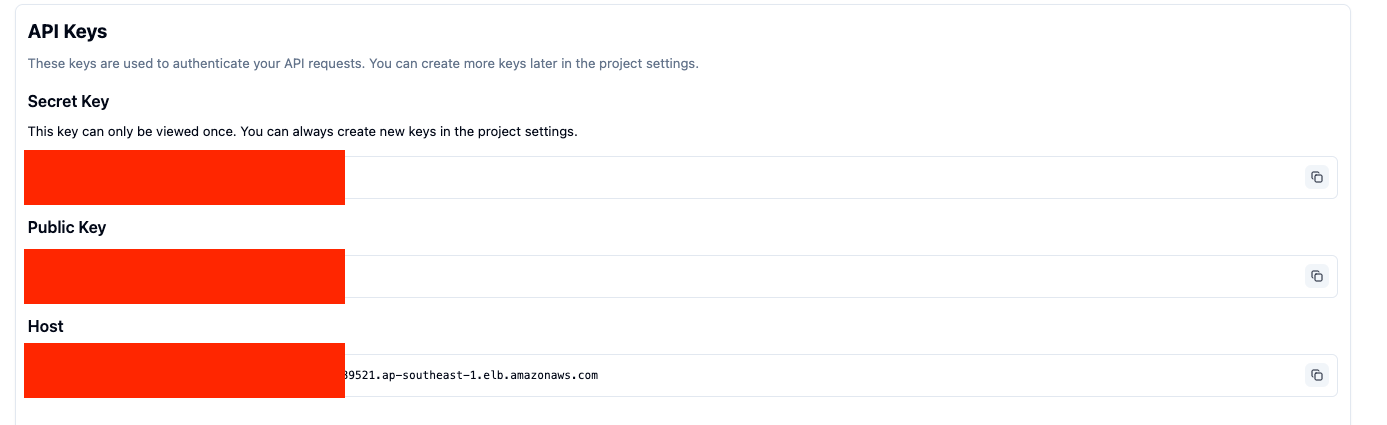
Task: Copy the Host URL to clipboard
Action: click(1317, 375)
